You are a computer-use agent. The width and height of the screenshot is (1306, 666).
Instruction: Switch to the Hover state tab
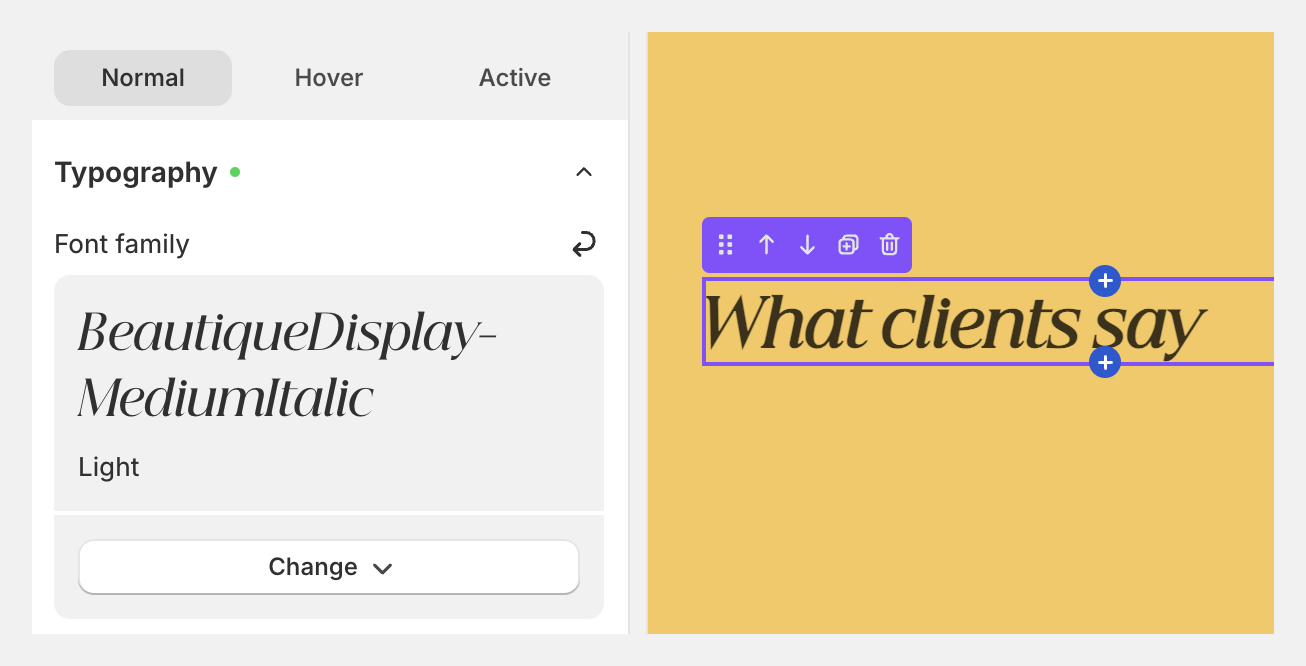click(x=328, y=77)
